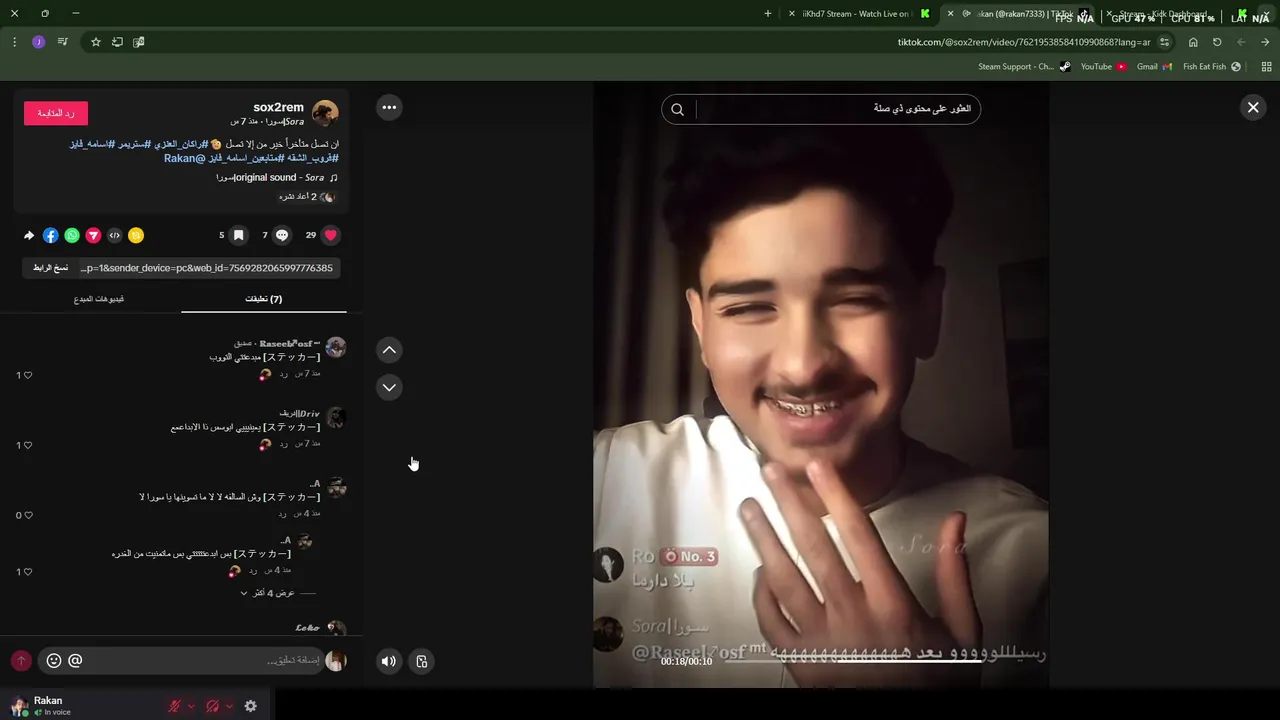Close the video viewer
This screenshot has height=720, width=1280.
(1253, 107)
